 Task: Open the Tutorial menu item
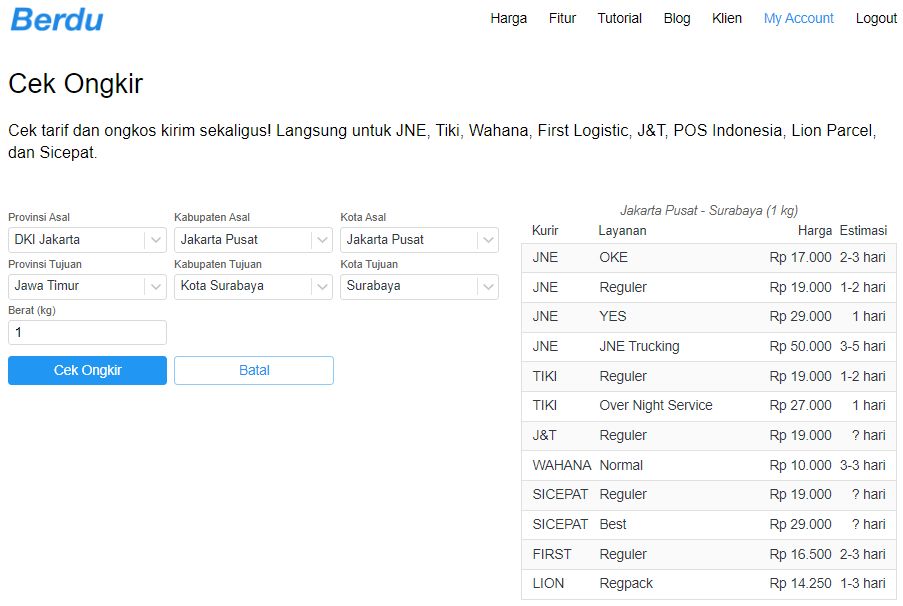(x=619, y=18)
